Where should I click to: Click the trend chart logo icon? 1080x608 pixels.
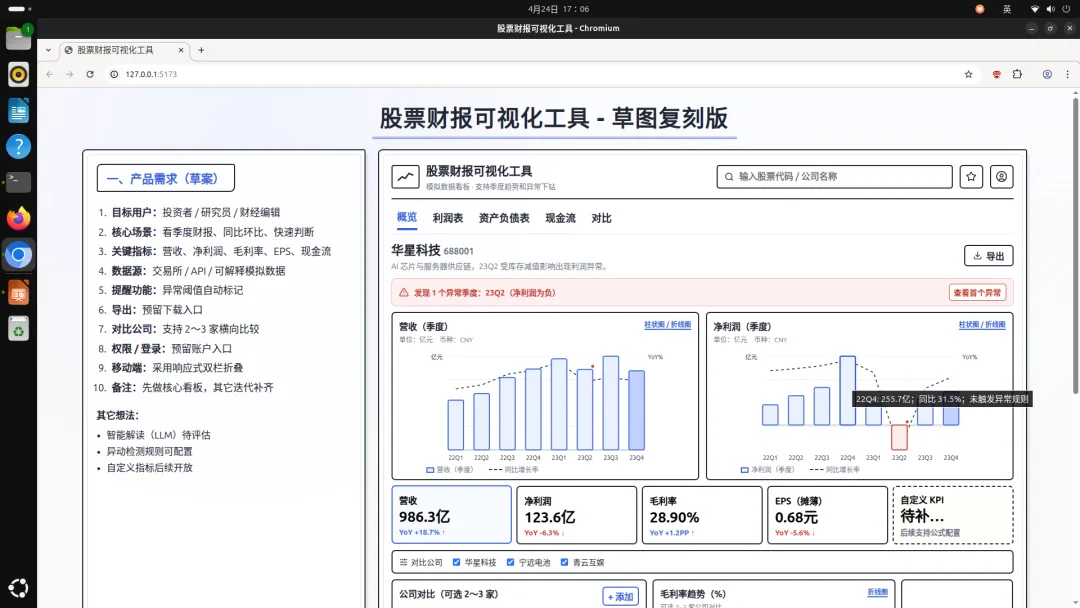406,177
